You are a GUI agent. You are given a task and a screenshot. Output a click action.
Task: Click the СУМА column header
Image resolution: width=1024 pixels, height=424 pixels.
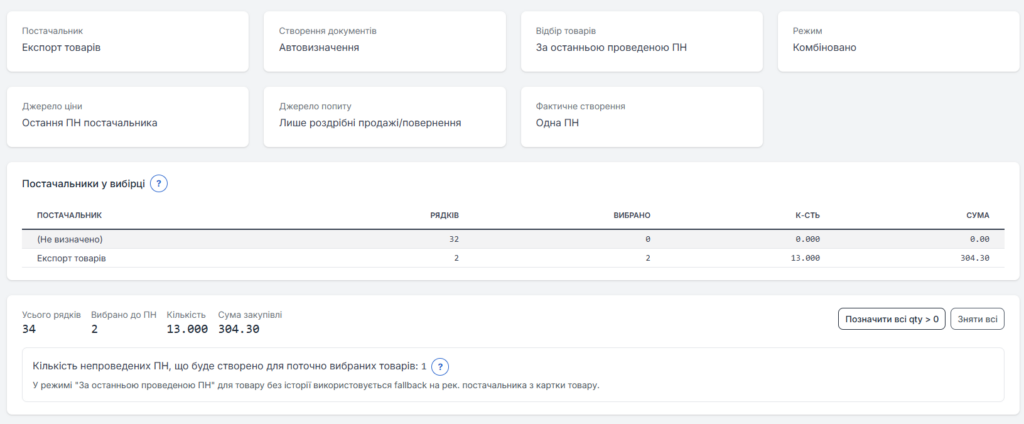pyautogui.click(x=977, y=215)
